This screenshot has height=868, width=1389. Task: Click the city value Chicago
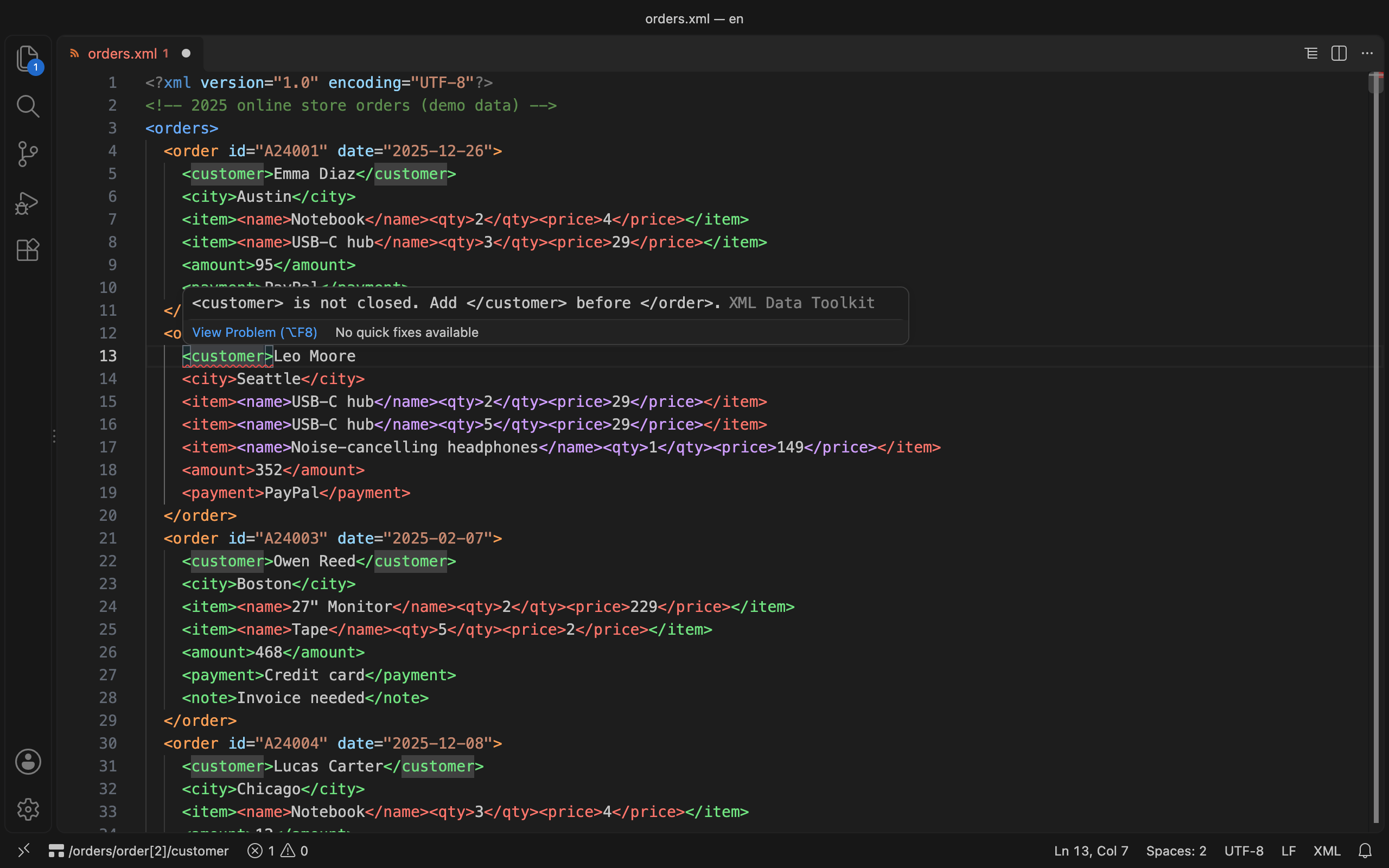pos(269,789)
